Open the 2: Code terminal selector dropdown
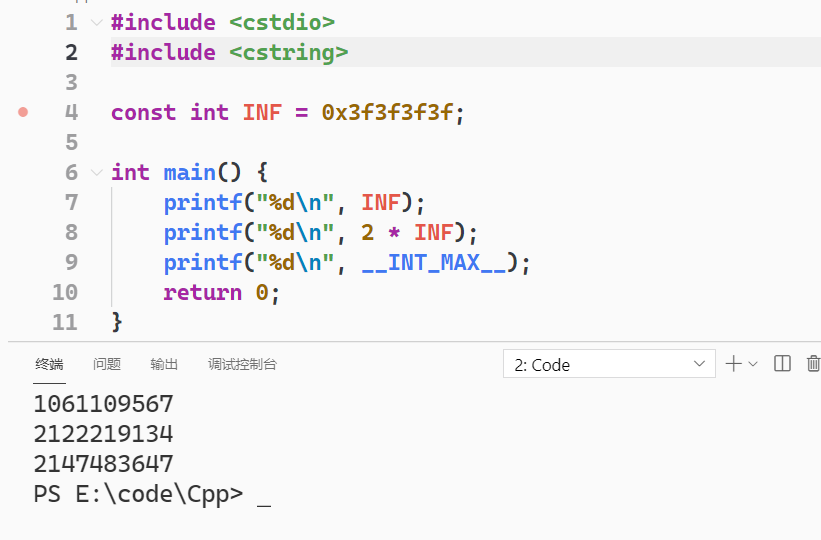Screen dimensions: 821x540 coord(609,364)
